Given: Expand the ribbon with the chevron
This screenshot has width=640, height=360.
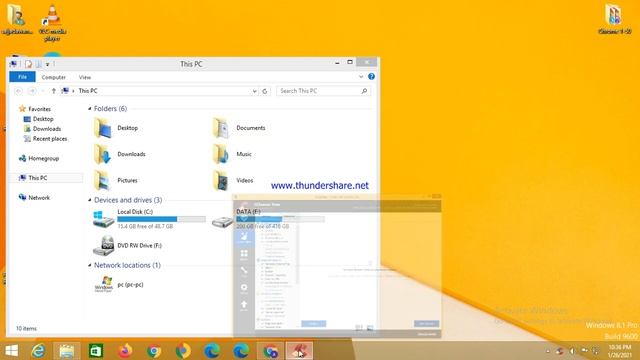Looking at the screenshot, I should click(x=361, y=76).
